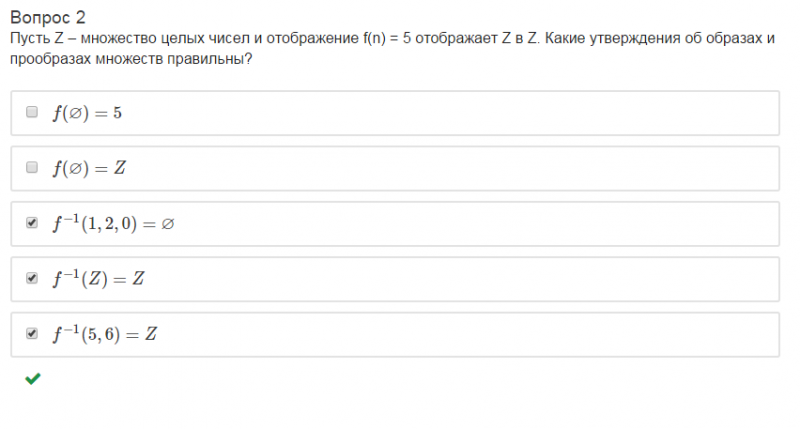Click the f(∅) = 5 formula text
Screen dimensions: 800x429
[87, 113]
